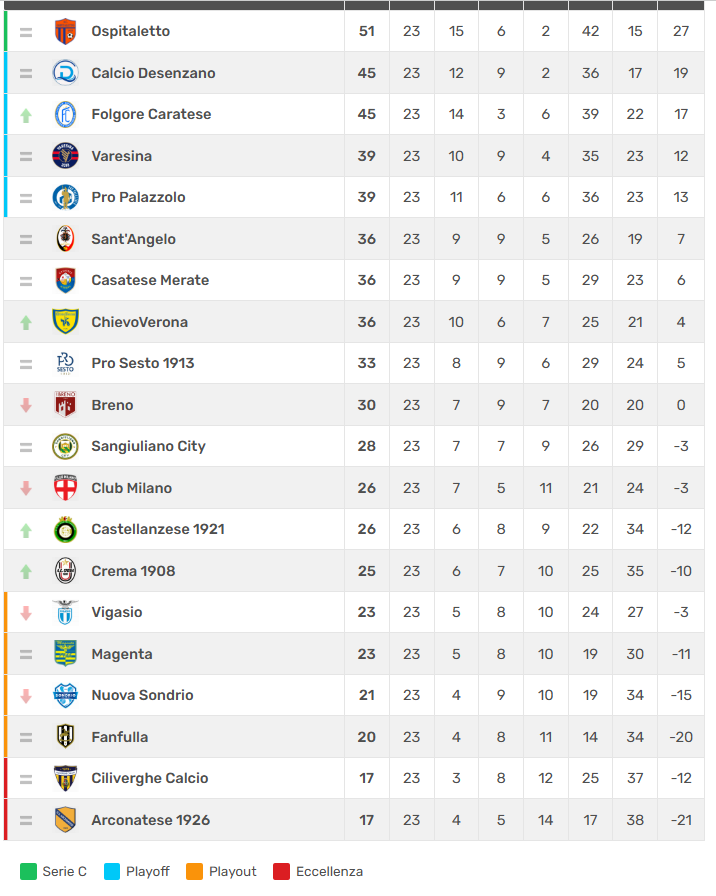Click the red down arrow beside Vigasio
Screen dimensions: 716x896
(26, 612)
